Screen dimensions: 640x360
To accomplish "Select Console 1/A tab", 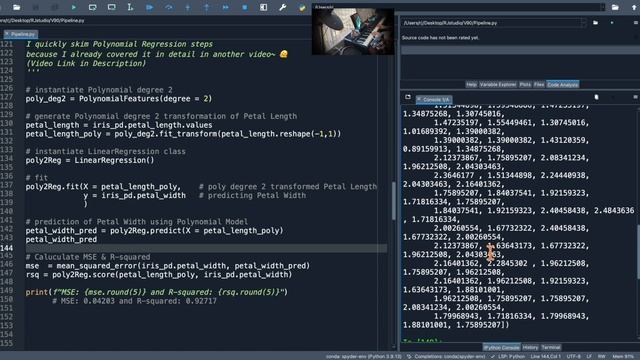I will pos(434,99).
